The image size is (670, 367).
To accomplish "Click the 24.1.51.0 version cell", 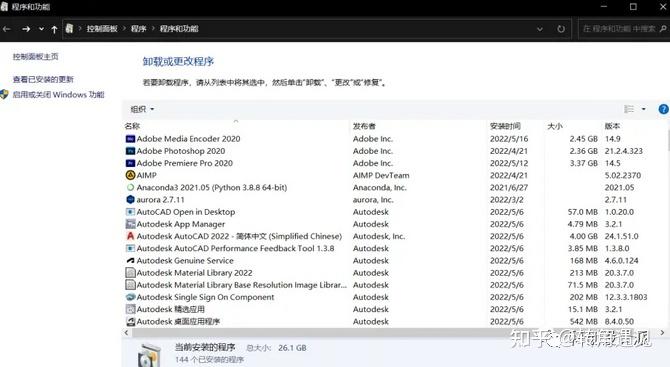I will [x=621, y=236].
